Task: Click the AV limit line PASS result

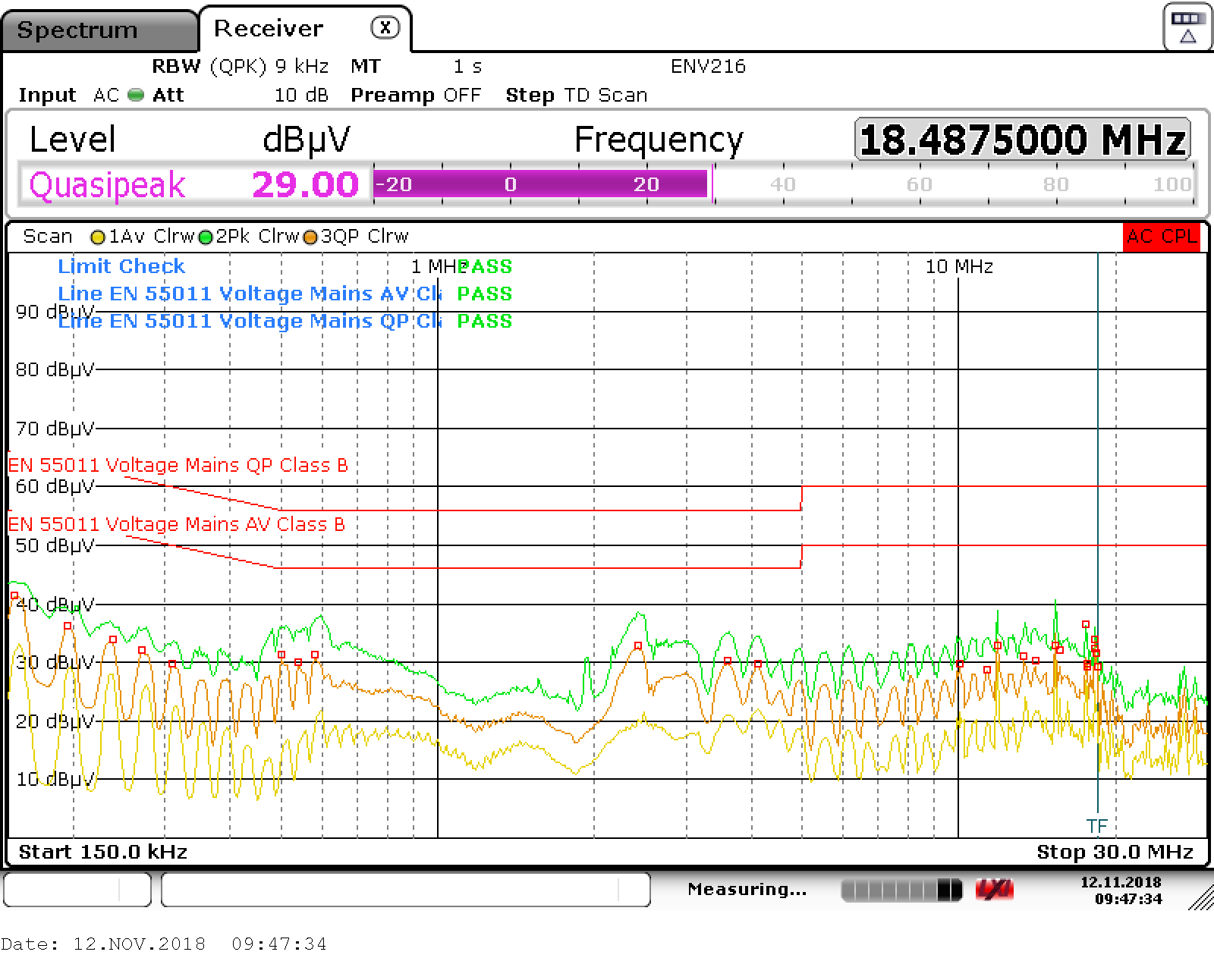Action: [484, 294]
